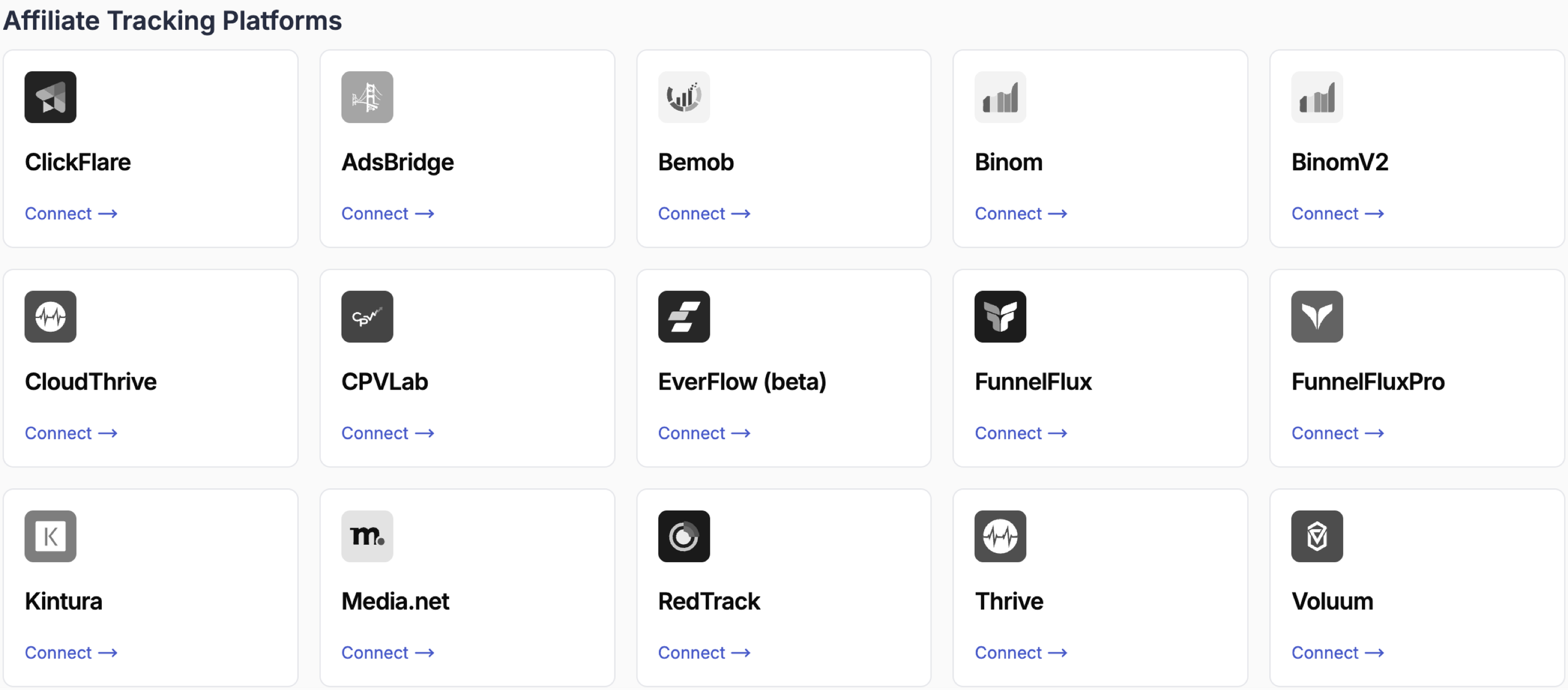Image resolution: width=1568 pixels, height=690 pixels.
Task: Click the Media.net logo icon
Action: coord(367,536)
